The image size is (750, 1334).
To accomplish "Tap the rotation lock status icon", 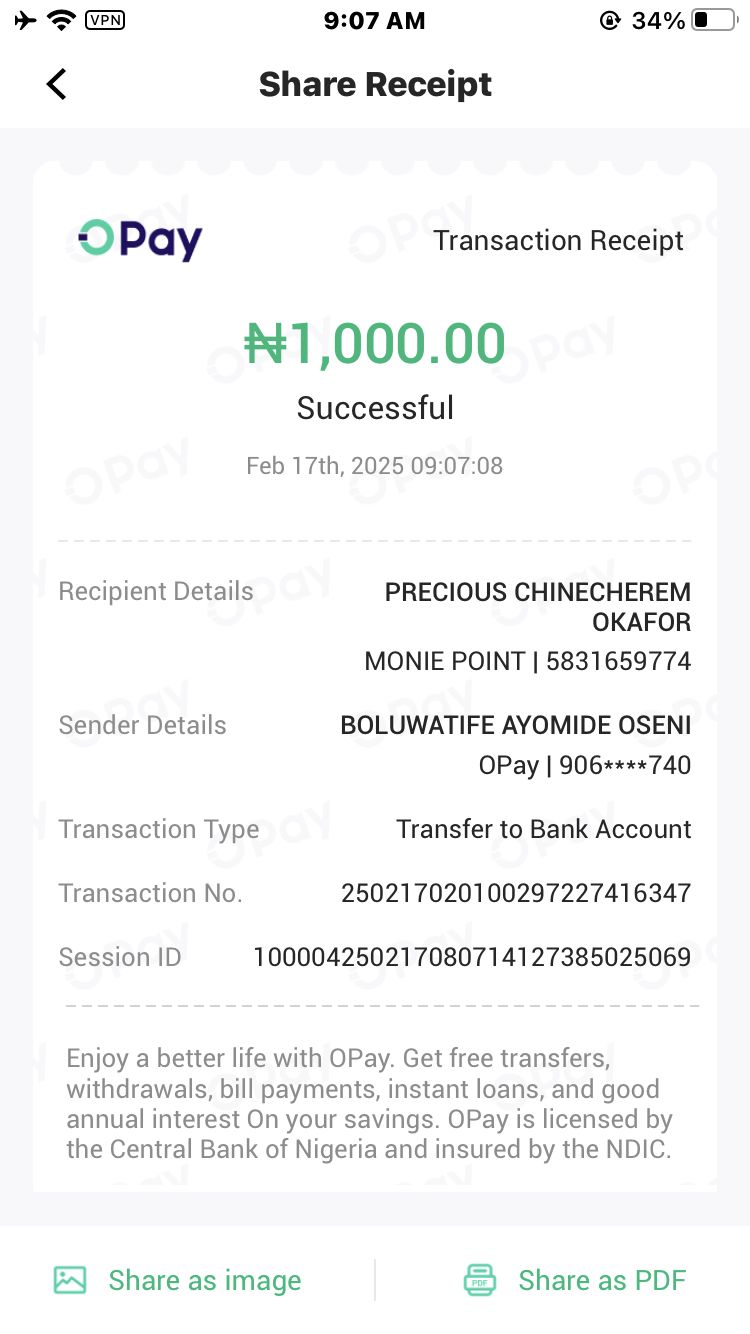I will [610, 20].
